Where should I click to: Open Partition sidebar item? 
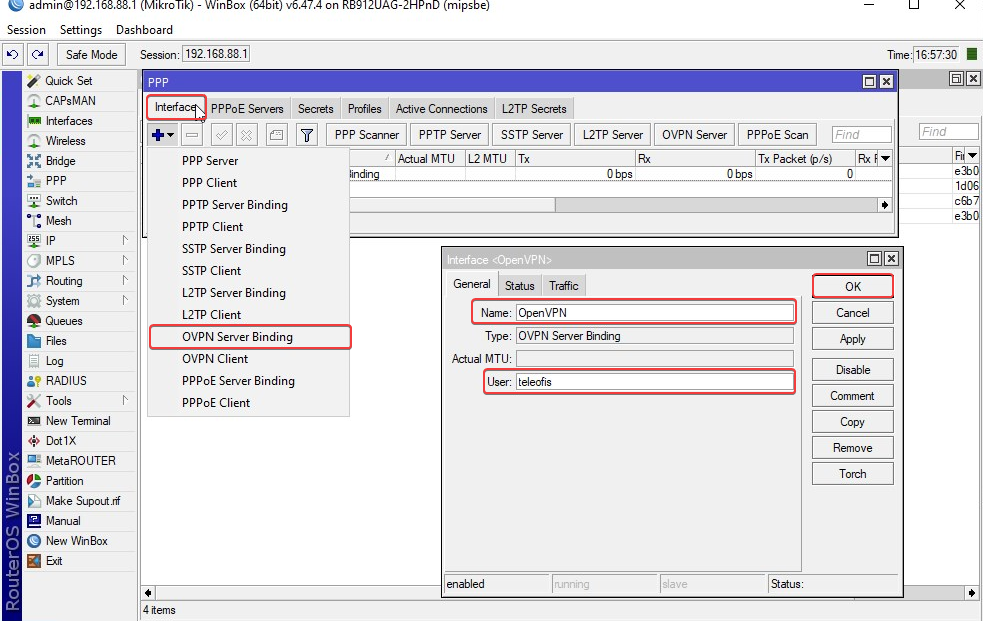[64, 481]
